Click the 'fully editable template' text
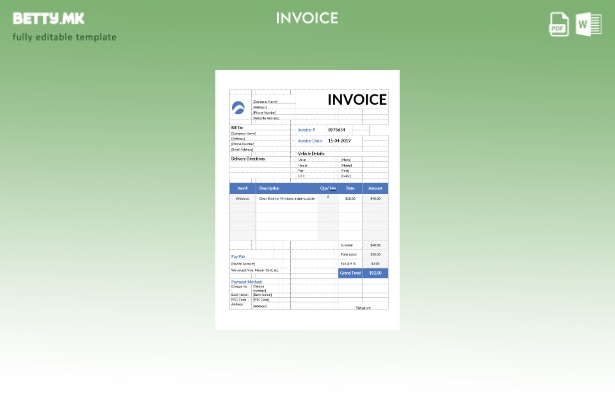The image size is (615, 400). (64, 38)
